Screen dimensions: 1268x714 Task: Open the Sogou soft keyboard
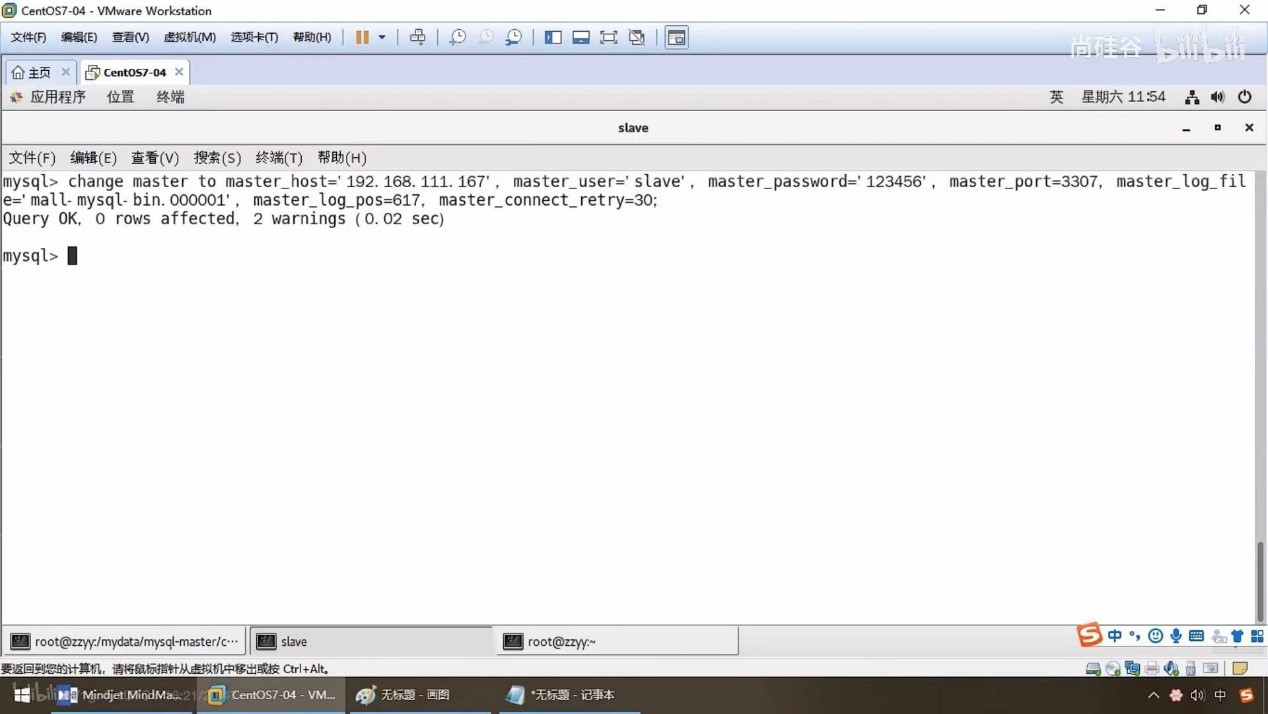coord(1196,635)
